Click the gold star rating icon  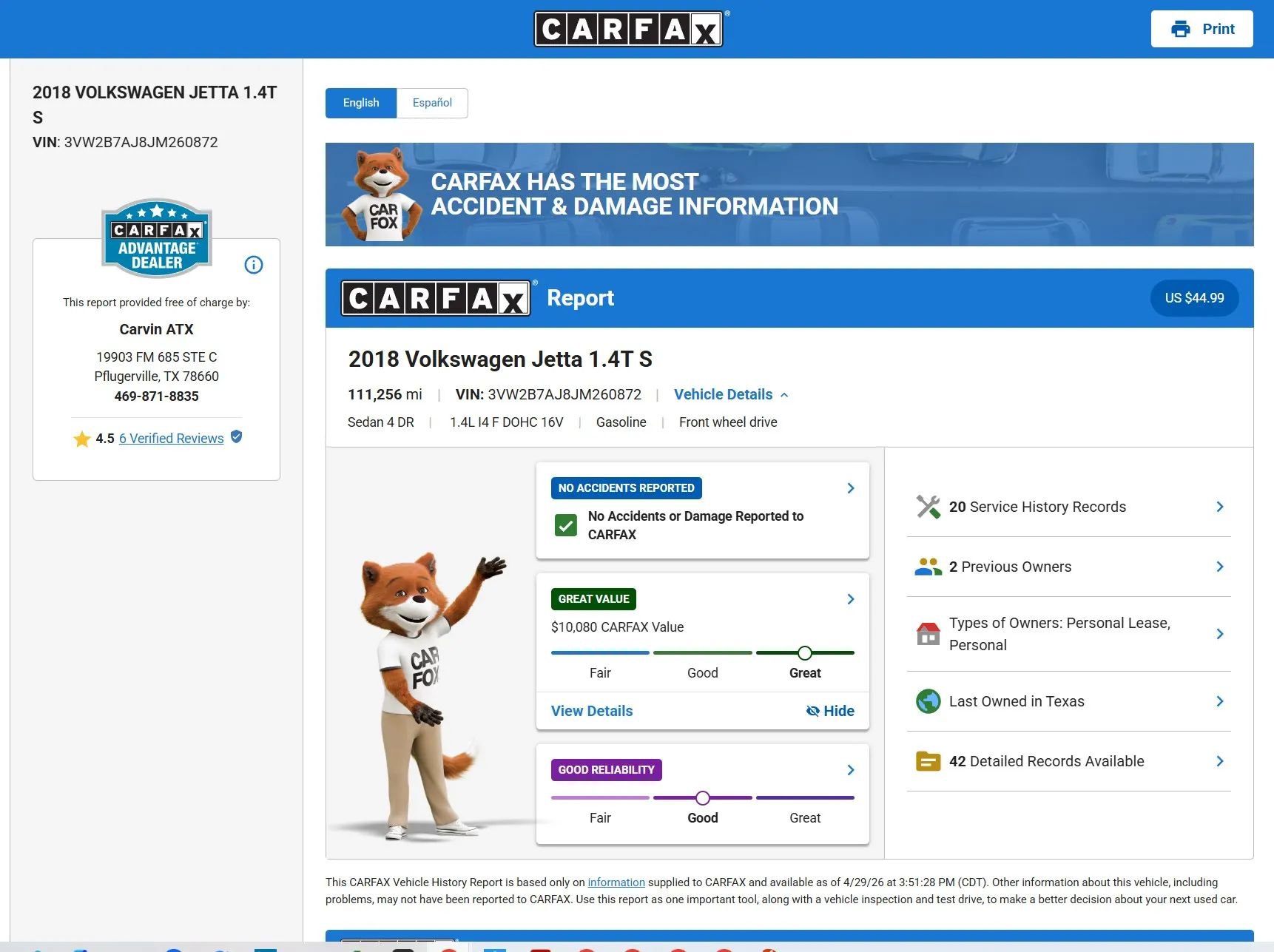tap(81, 439)
